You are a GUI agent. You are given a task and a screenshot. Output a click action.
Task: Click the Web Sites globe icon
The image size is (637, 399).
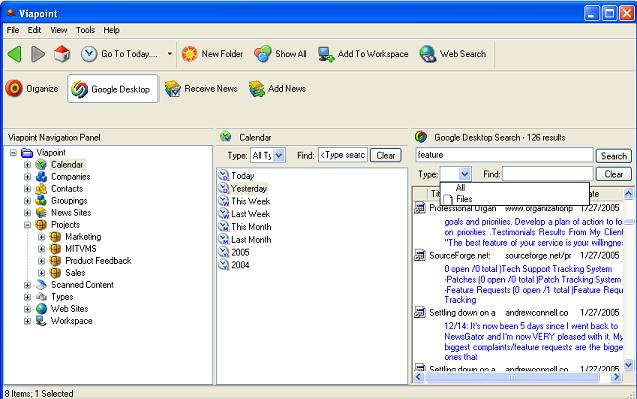(41, 309)
